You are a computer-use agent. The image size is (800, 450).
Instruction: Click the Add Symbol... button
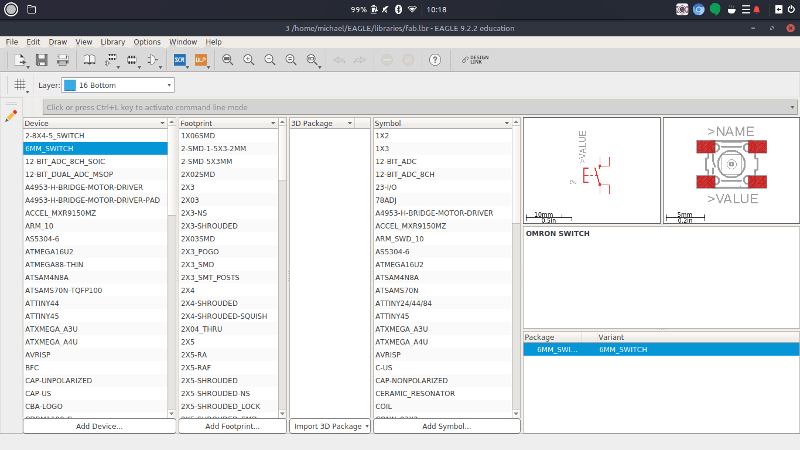pyautogui.click(x=446, y=426)
